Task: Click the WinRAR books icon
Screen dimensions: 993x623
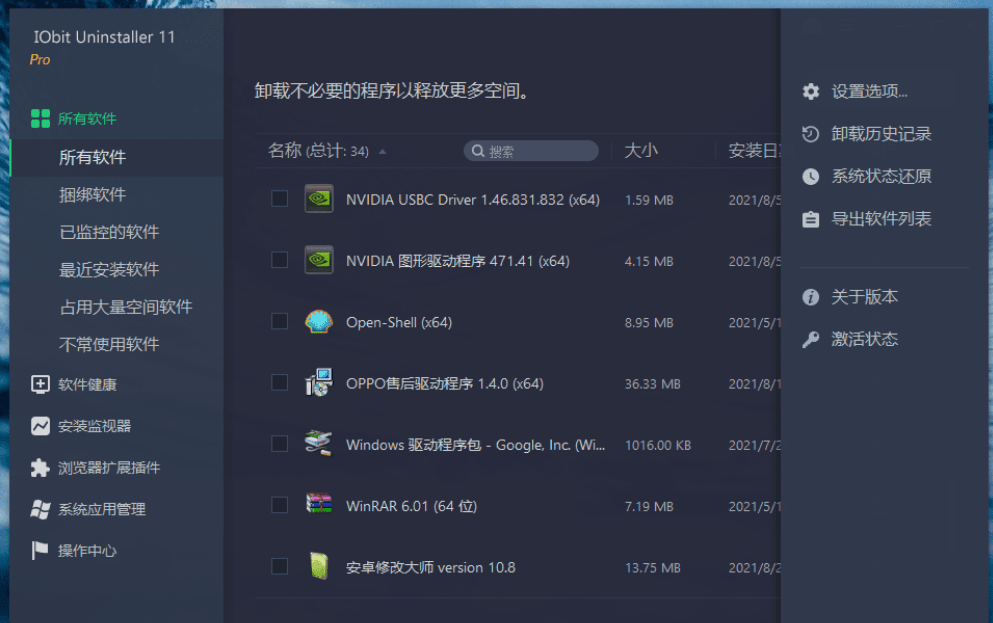Action: pyautogui.click(x=319, y=505)
